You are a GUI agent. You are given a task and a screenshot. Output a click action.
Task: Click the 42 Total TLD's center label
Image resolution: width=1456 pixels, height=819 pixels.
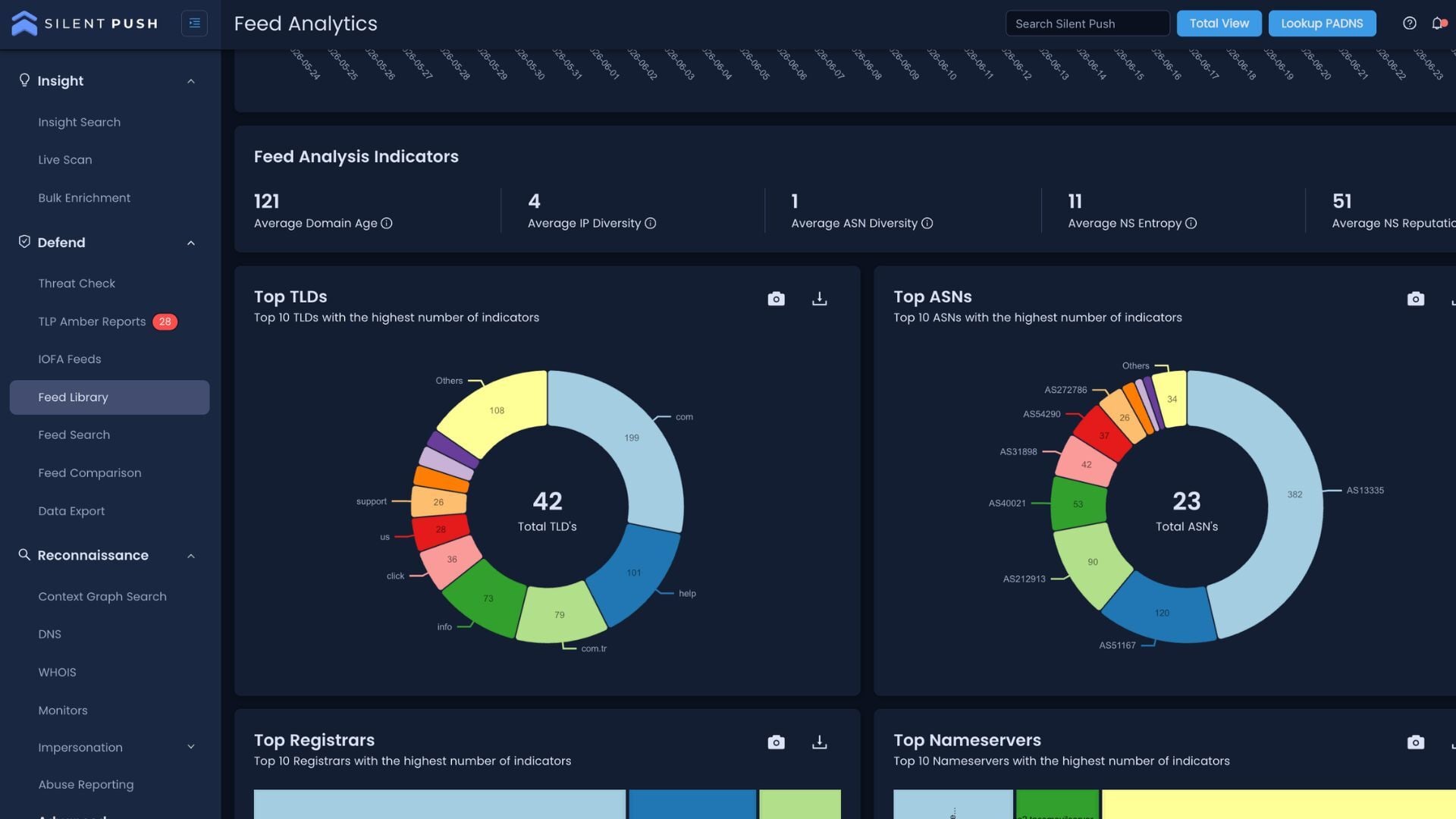(x=548, y=510)
